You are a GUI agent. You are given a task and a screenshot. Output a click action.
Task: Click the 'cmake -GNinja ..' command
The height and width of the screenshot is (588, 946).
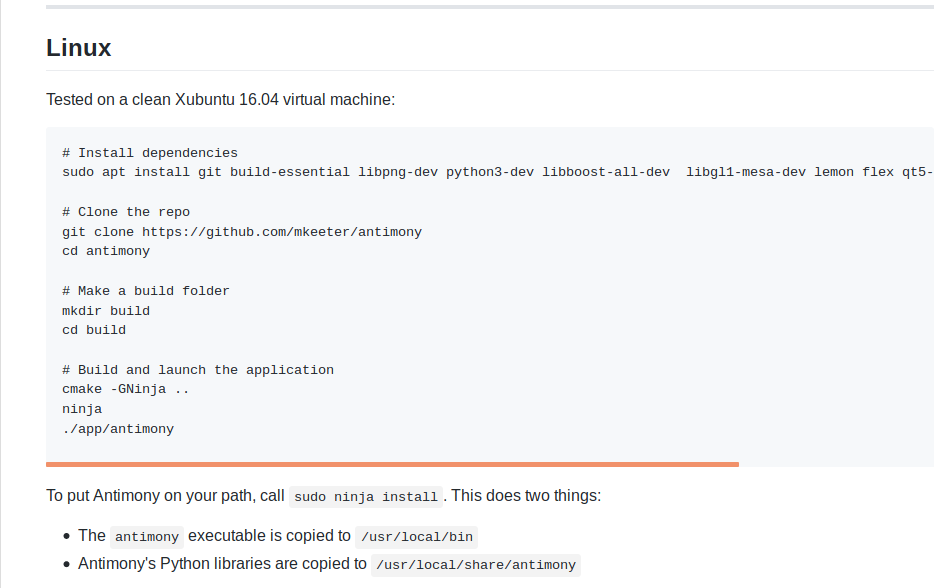click(125, 389)
